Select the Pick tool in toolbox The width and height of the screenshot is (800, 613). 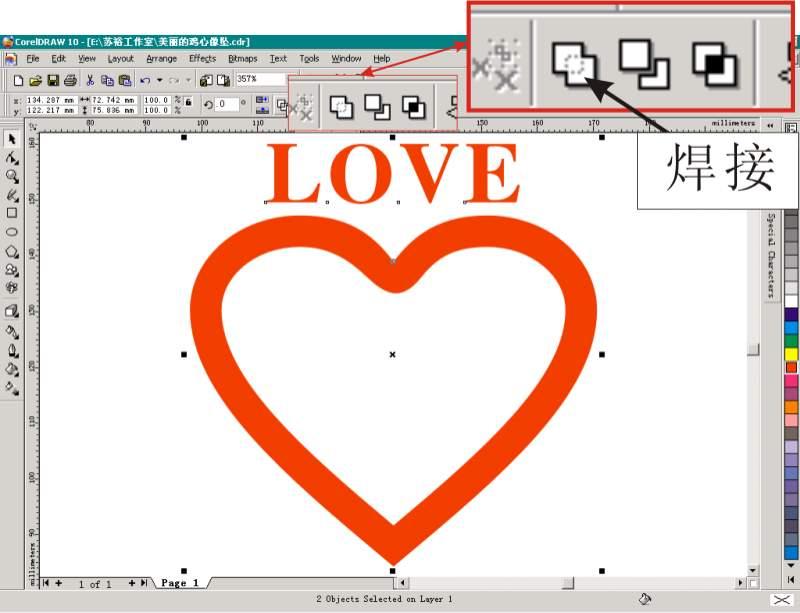click(x=12, y=138)
